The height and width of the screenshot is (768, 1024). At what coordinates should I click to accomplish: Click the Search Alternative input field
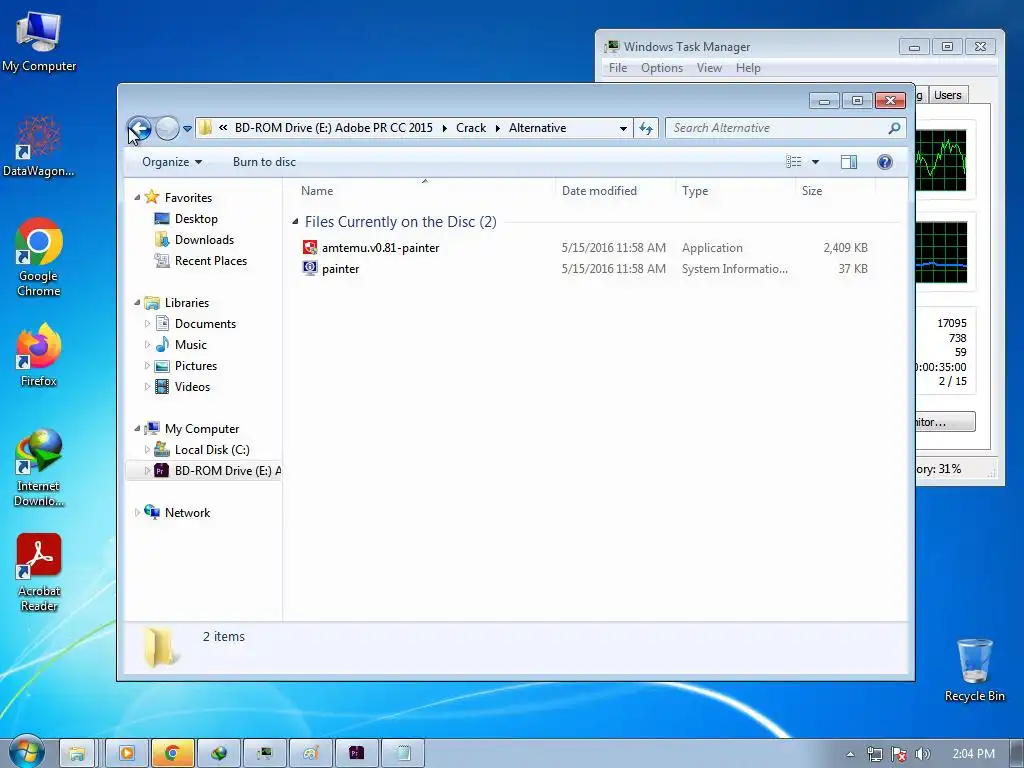[x=777, y=128]
